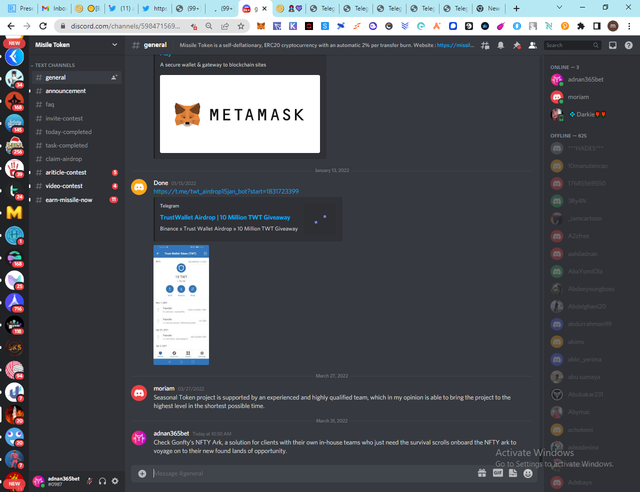Toggle the microphone mute icon
The image size is (640, 492).
pyautogui.click(x=89, y=481)
